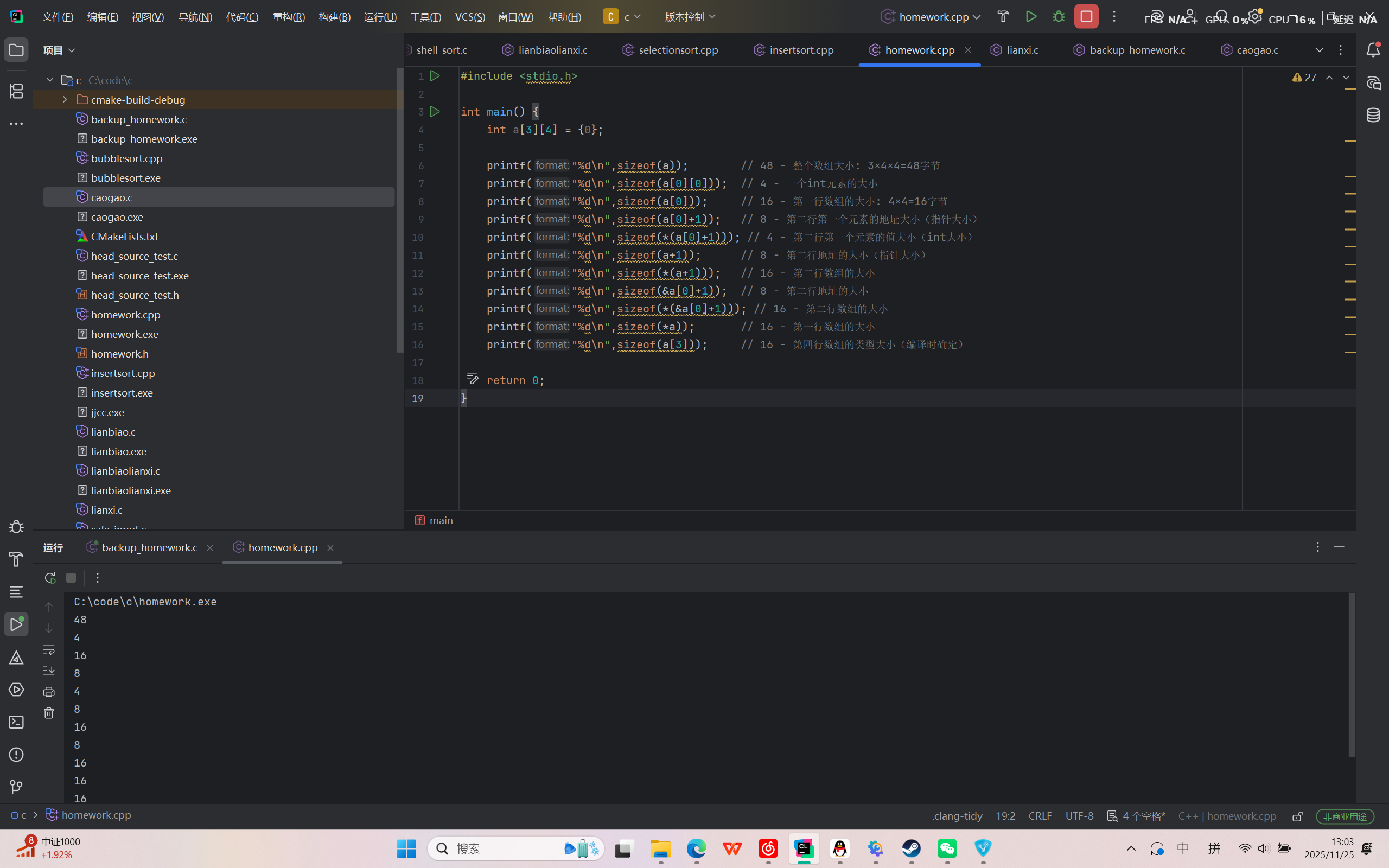Clear console output with trash icon
1389x868 pixels.
point(49,712)
